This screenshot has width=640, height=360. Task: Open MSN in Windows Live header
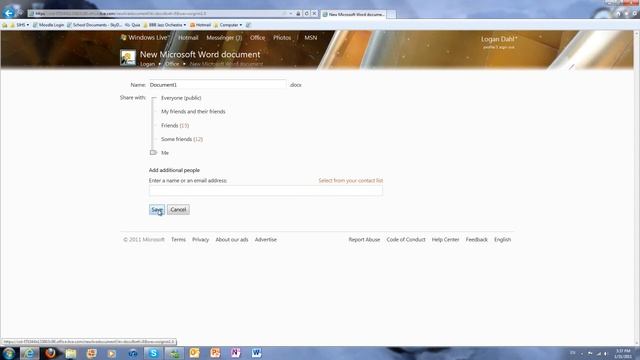point(311,38)
